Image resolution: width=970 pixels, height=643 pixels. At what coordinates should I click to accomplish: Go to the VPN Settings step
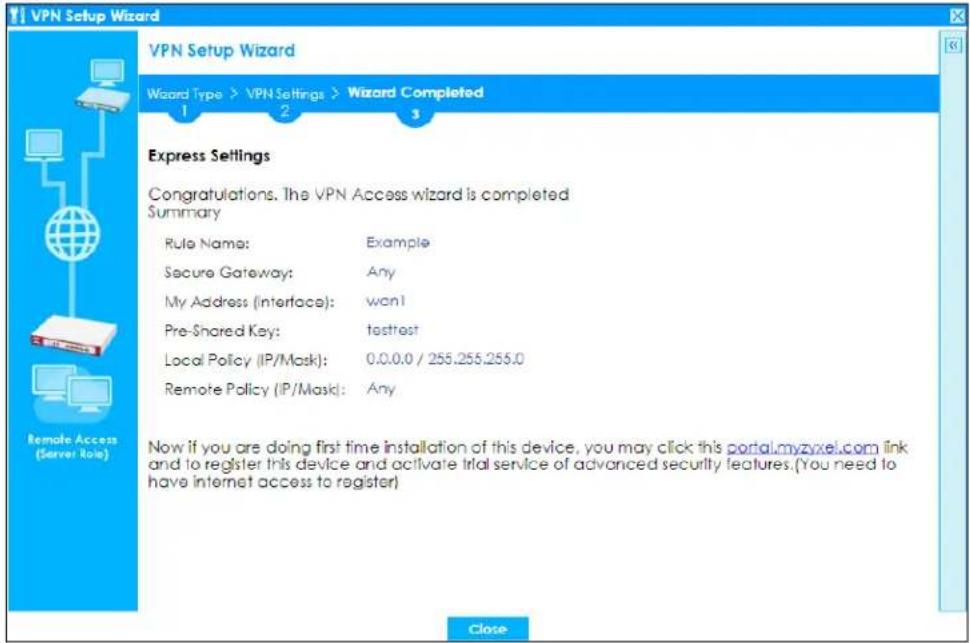tap(285, 94)
